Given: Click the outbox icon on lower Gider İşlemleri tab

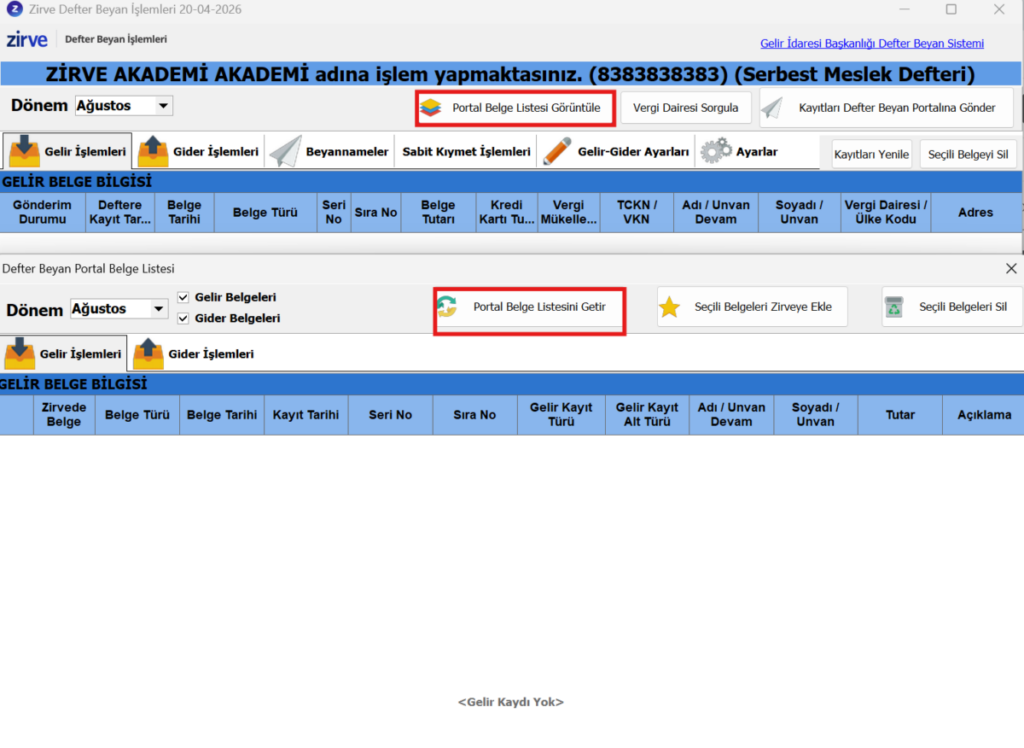Looking at the screenshot, I should 148,353.
